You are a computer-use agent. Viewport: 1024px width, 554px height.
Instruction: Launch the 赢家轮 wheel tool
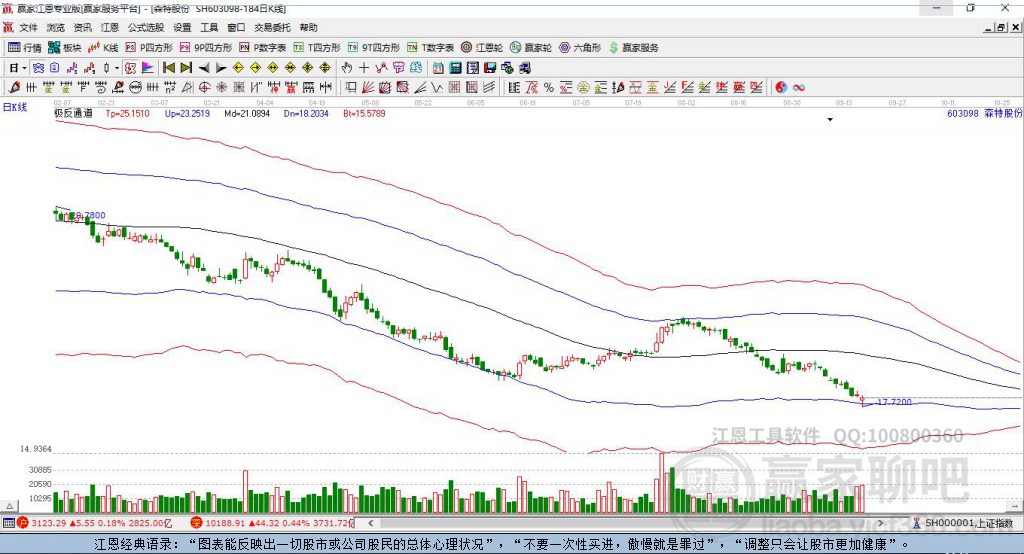tap(531, 48)
